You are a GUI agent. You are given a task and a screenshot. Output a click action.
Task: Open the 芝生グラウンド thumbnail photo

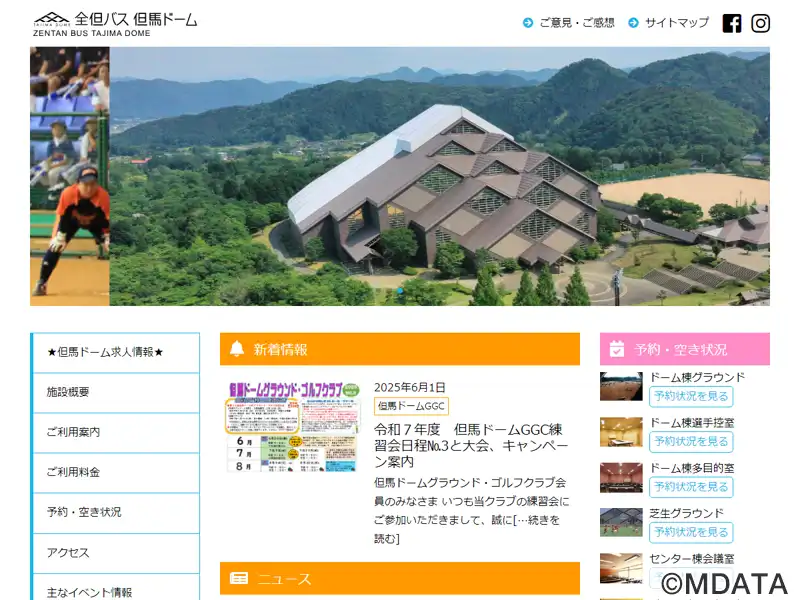[621, 522]
